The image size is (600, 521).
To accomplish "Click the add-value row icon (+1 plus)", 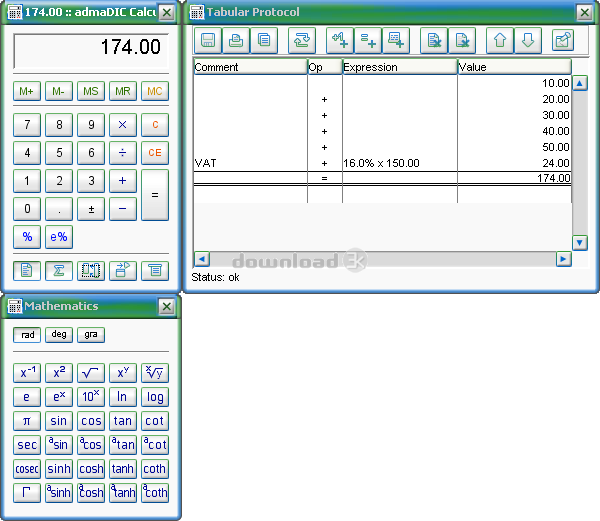I will (340, 40).
